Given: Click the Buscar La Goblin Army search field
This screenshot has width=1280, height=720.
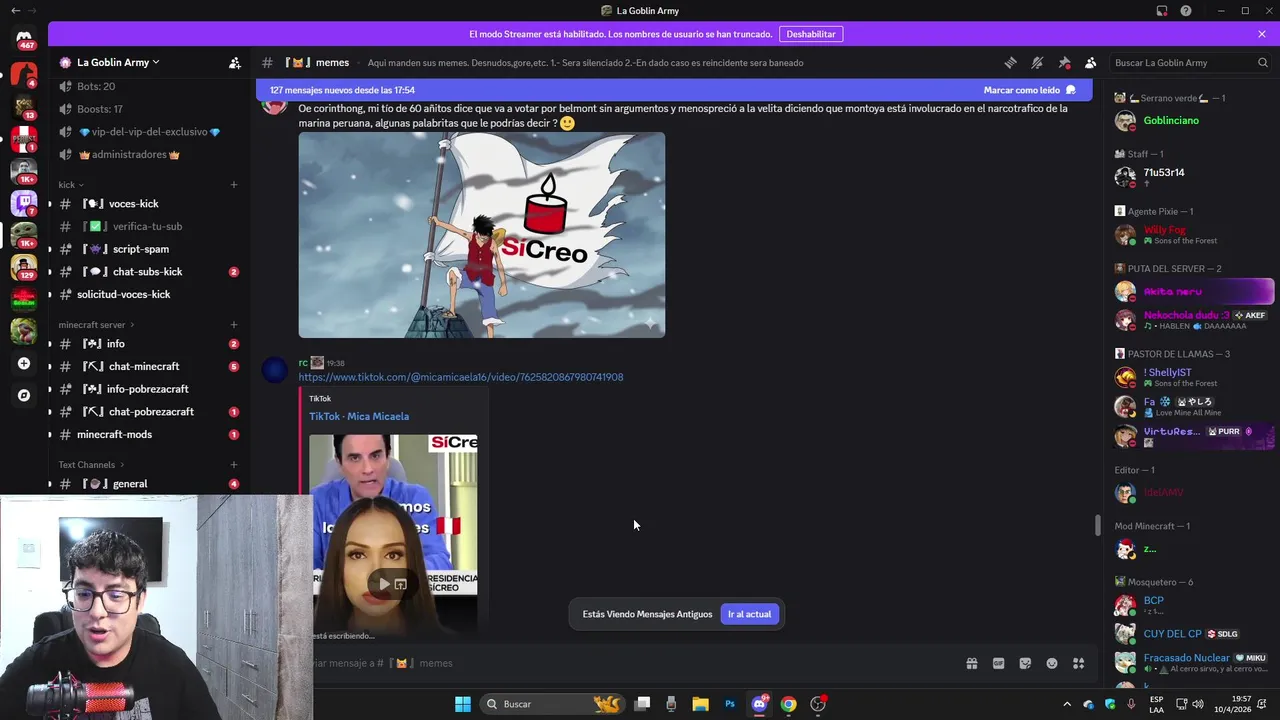Looking at the screenshot, I should (x=1190, y=62).
